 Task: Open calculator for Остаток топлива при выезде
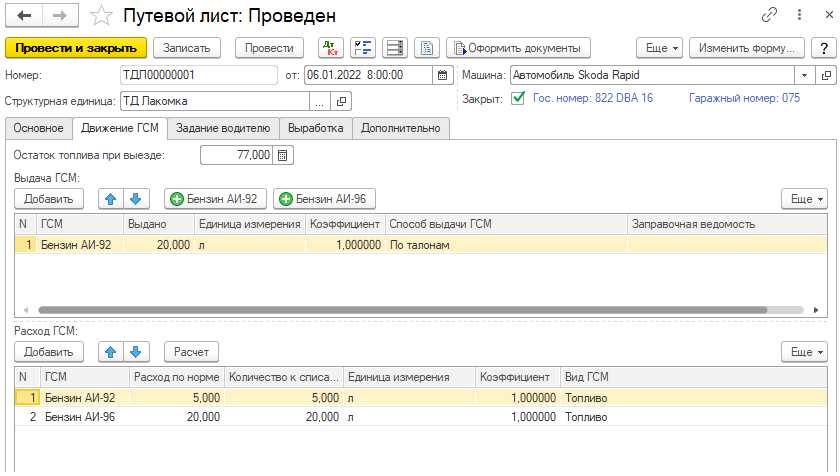(x=283, y=155)
